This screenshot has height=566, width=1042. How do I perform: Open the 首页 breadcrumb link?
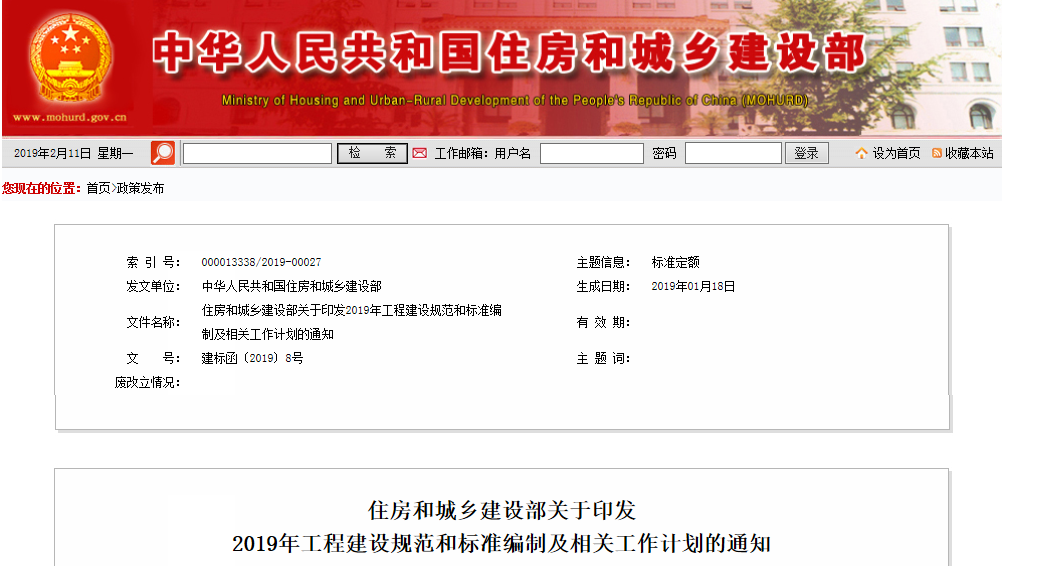pyautogui.click(x=98, y=189)
